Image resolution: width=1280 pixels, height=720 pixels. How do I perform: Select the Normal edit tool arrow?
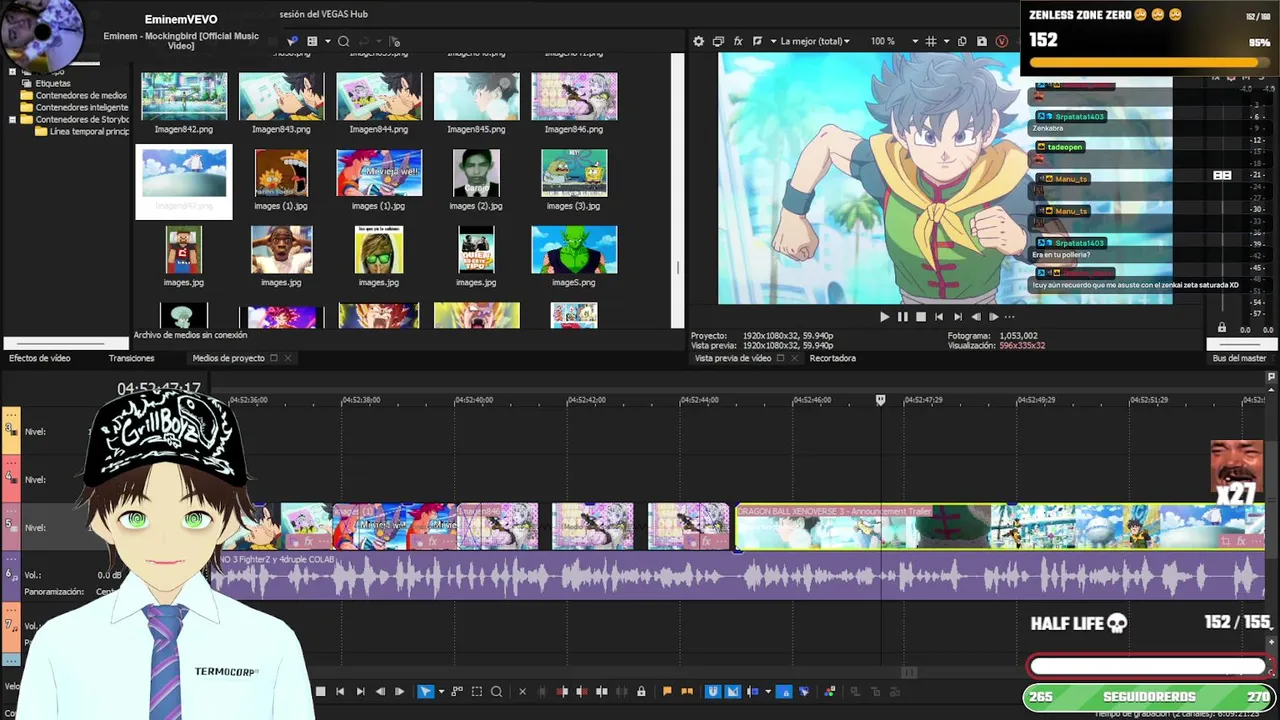[425, 691]
